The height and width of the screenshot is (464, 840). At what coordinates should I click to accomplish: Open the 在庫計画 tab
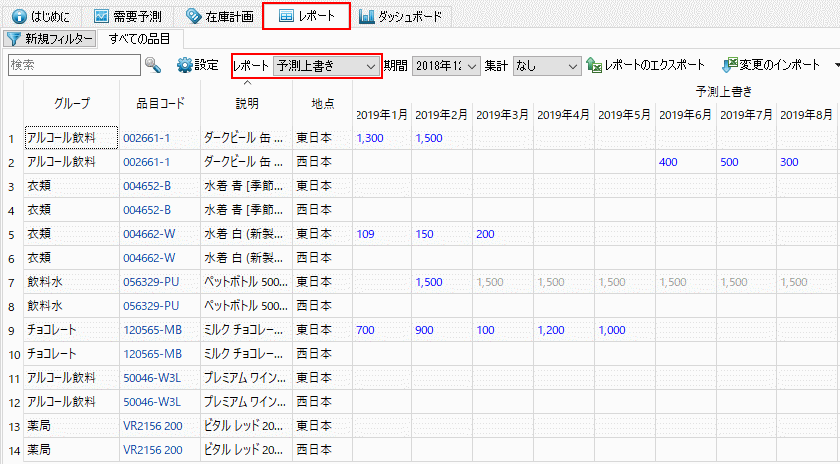pyautogui.click(x=219, y=16)
